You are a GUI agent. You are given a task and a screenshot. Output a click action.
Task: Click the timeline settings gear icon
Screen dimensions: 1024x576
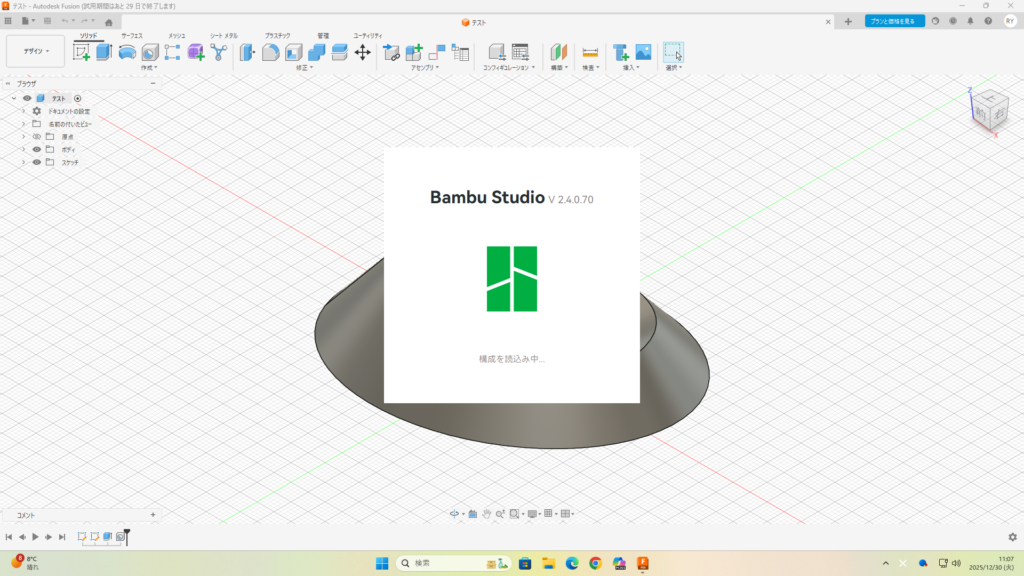pos(1012,537)
